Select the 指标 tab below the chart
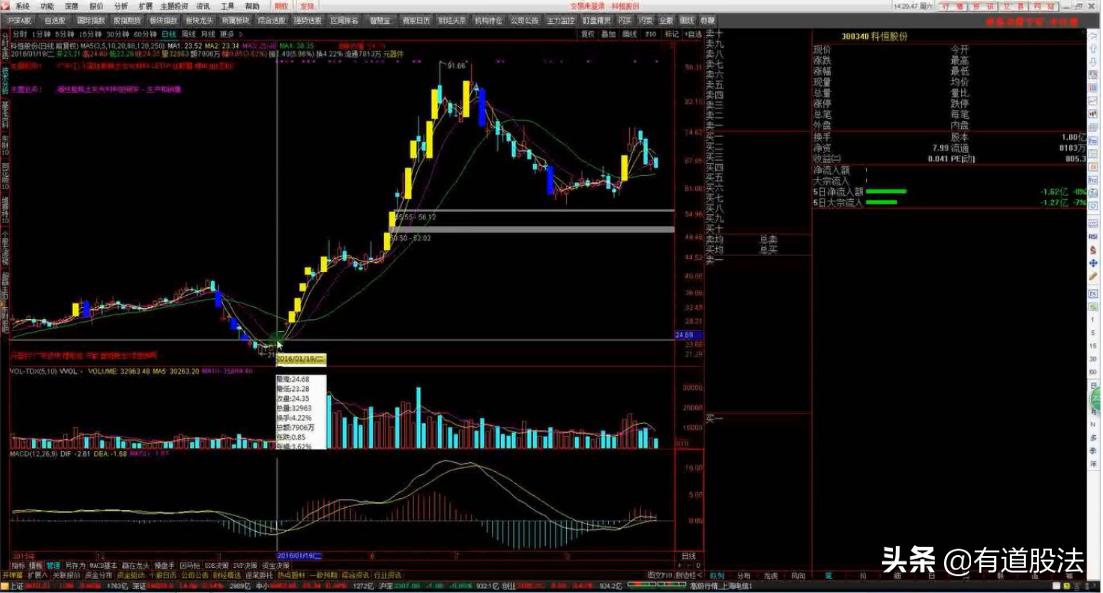 click(18, 566)
